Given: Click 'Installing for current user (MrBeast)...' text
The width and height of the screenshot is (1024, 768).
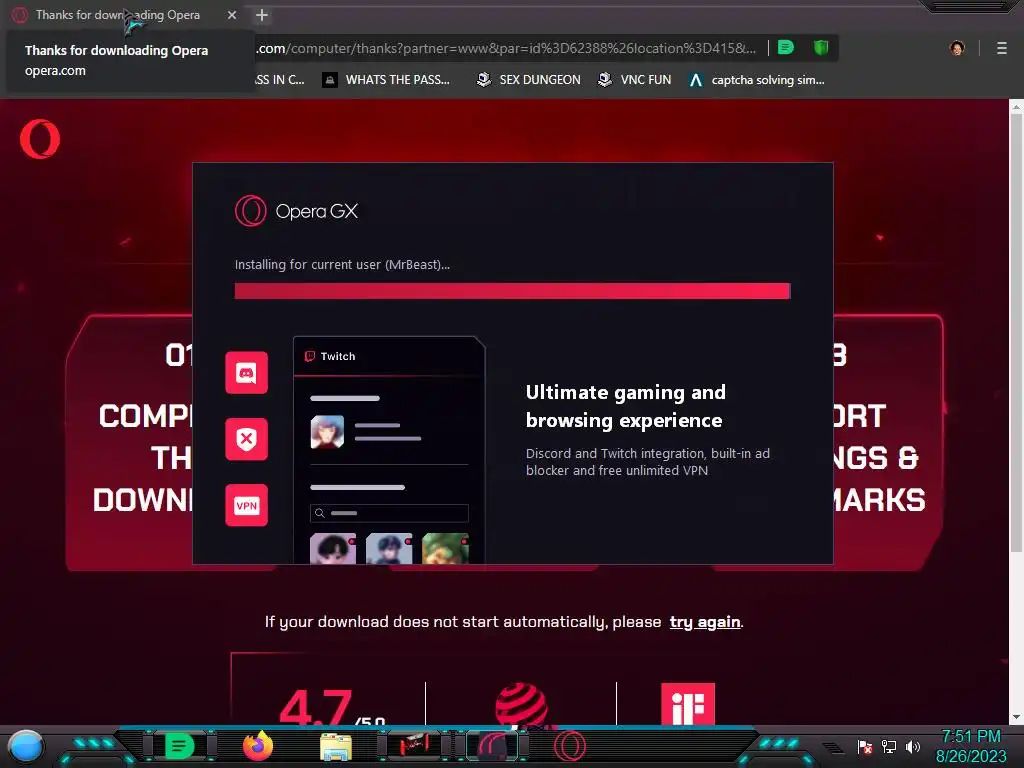Looking at the screenshot, I should pyautogui.click(x=342, y=264).
